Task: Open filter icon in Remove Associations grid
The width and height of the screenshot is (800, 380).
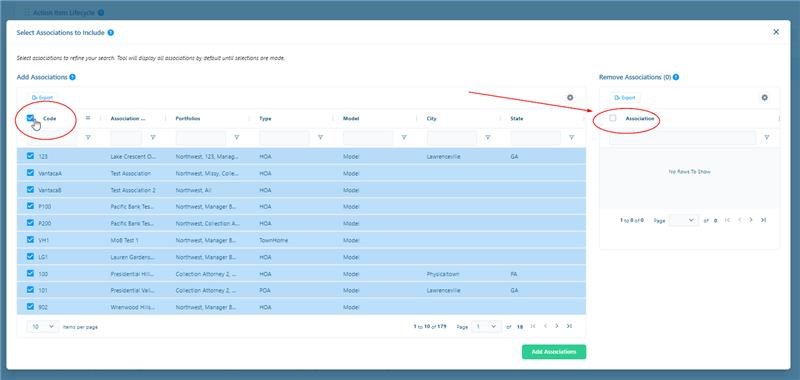Action: point(766,137)
